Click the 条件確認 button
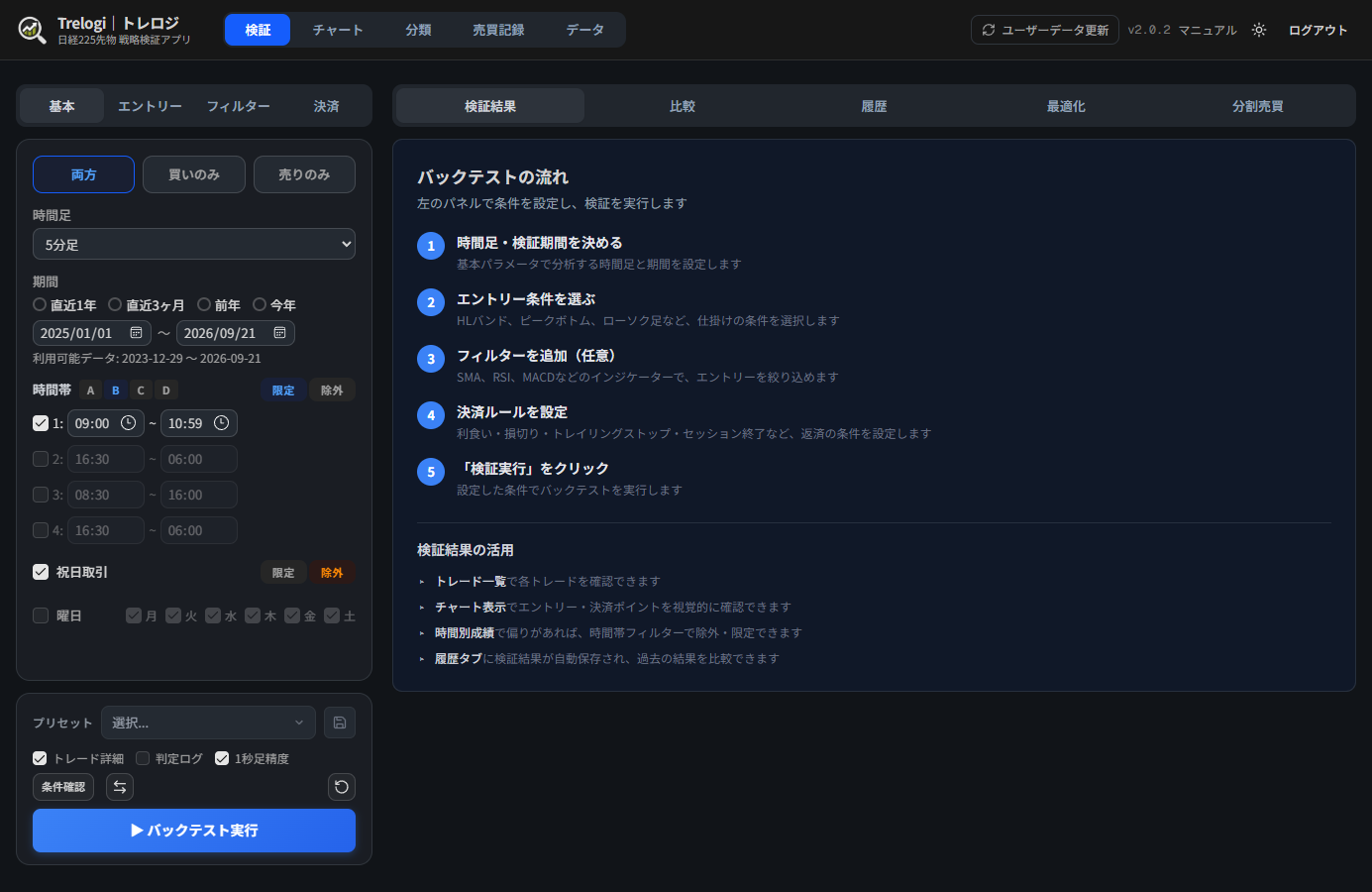This screenshot has width=1372, height=892. click(63, 787)
